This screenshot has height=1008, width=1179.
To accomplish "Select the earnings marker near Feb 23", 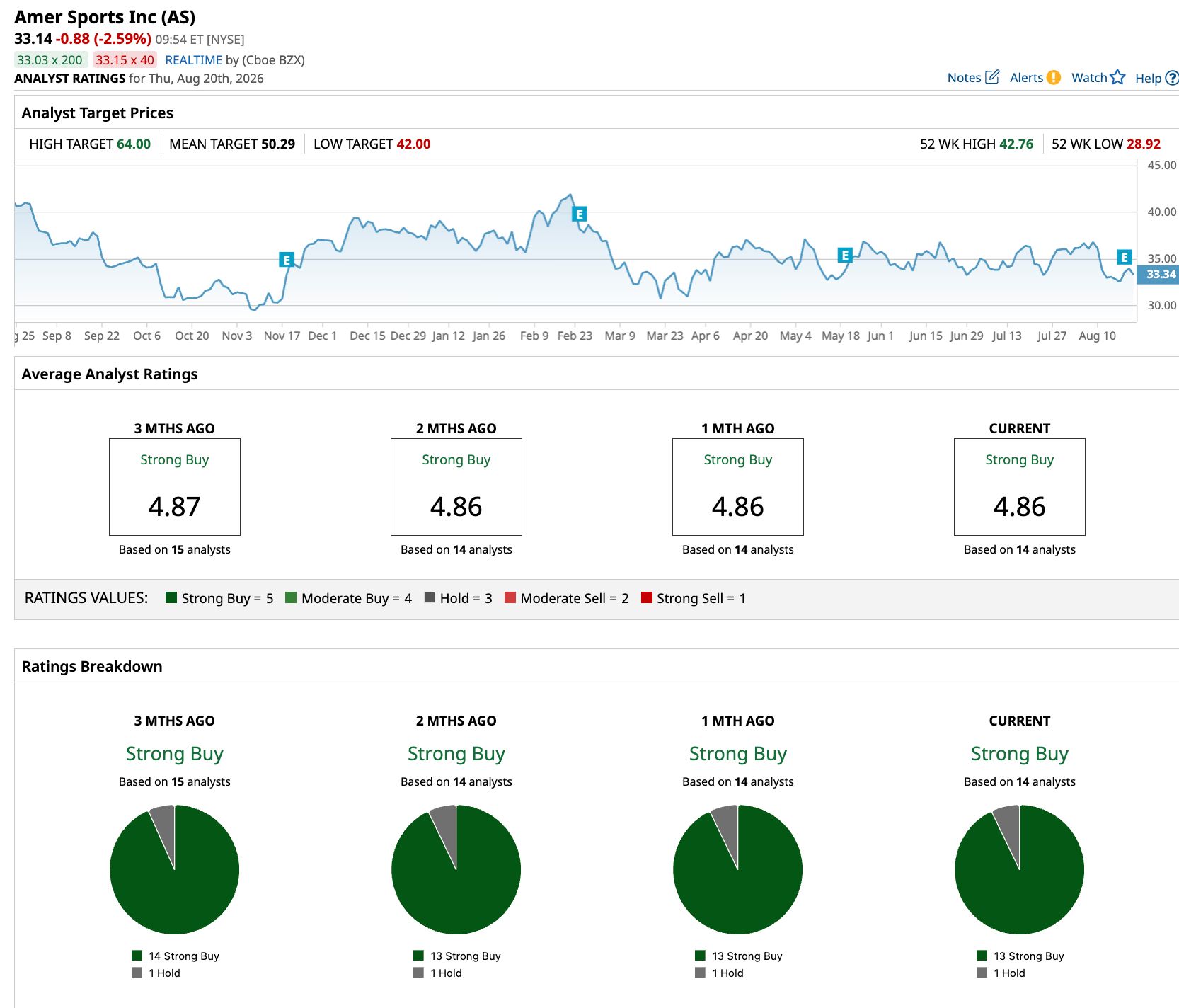I will tap(579, 214).
